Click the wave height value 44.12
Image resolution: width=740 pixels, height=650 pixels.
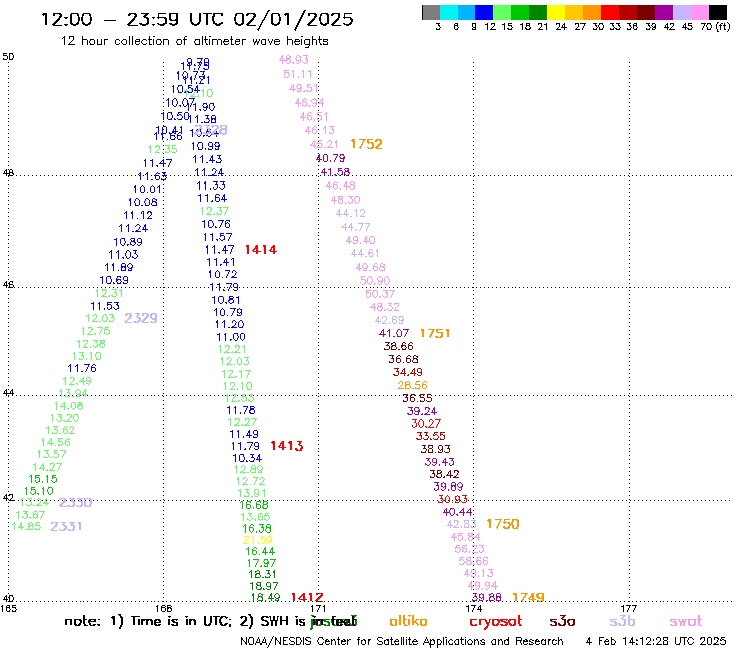pos(351,213)
